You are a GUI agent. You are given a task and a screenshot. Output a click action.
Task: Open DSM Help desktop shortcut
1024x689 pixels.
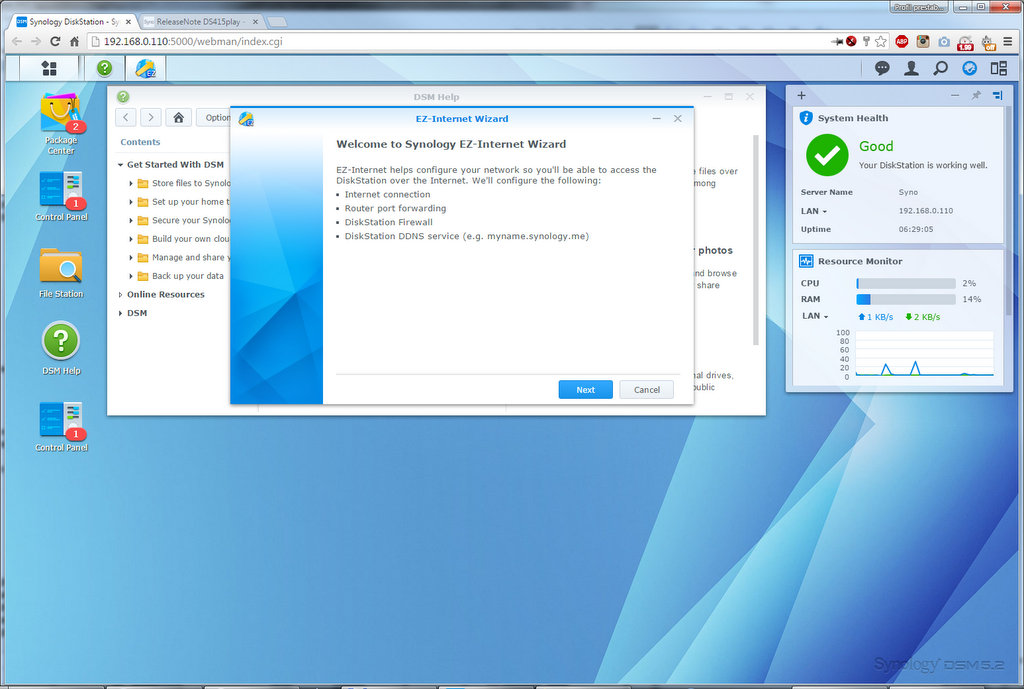pos(61,348)
